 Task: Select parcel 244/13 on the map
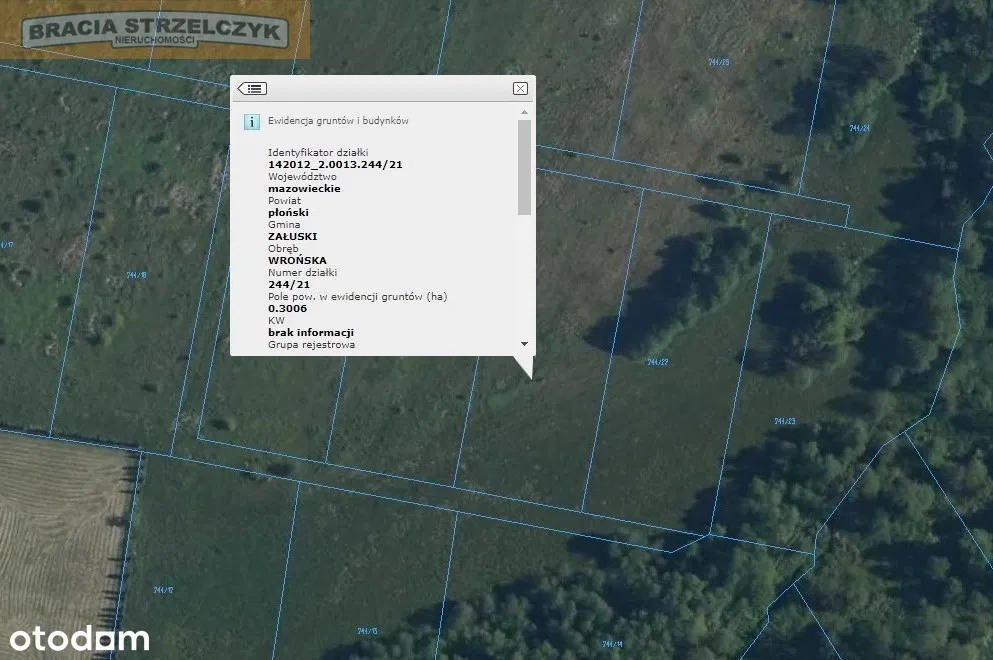367,631
